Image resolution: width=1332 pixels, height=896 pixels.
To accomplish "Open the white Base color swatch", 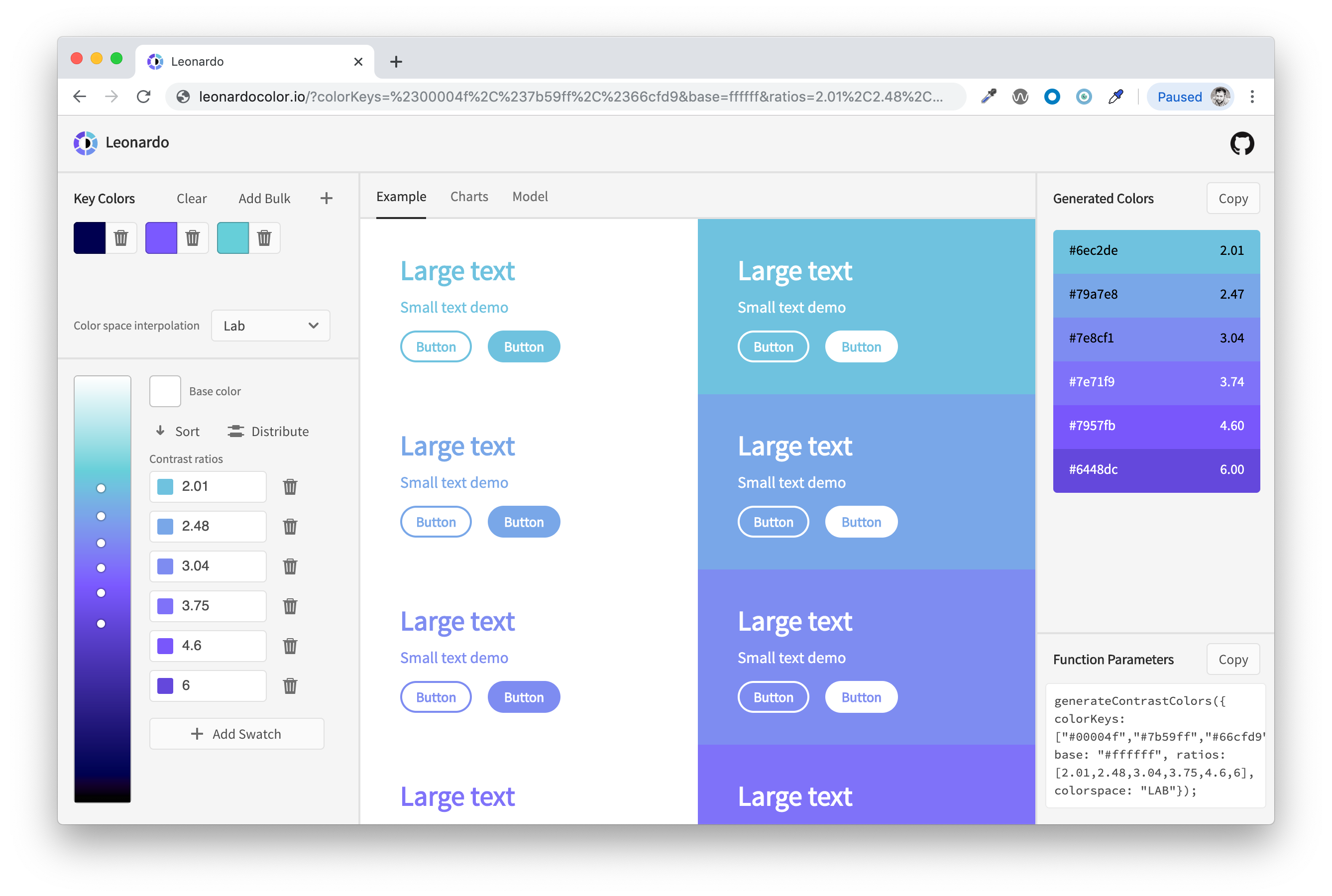I will click(165, 391).
